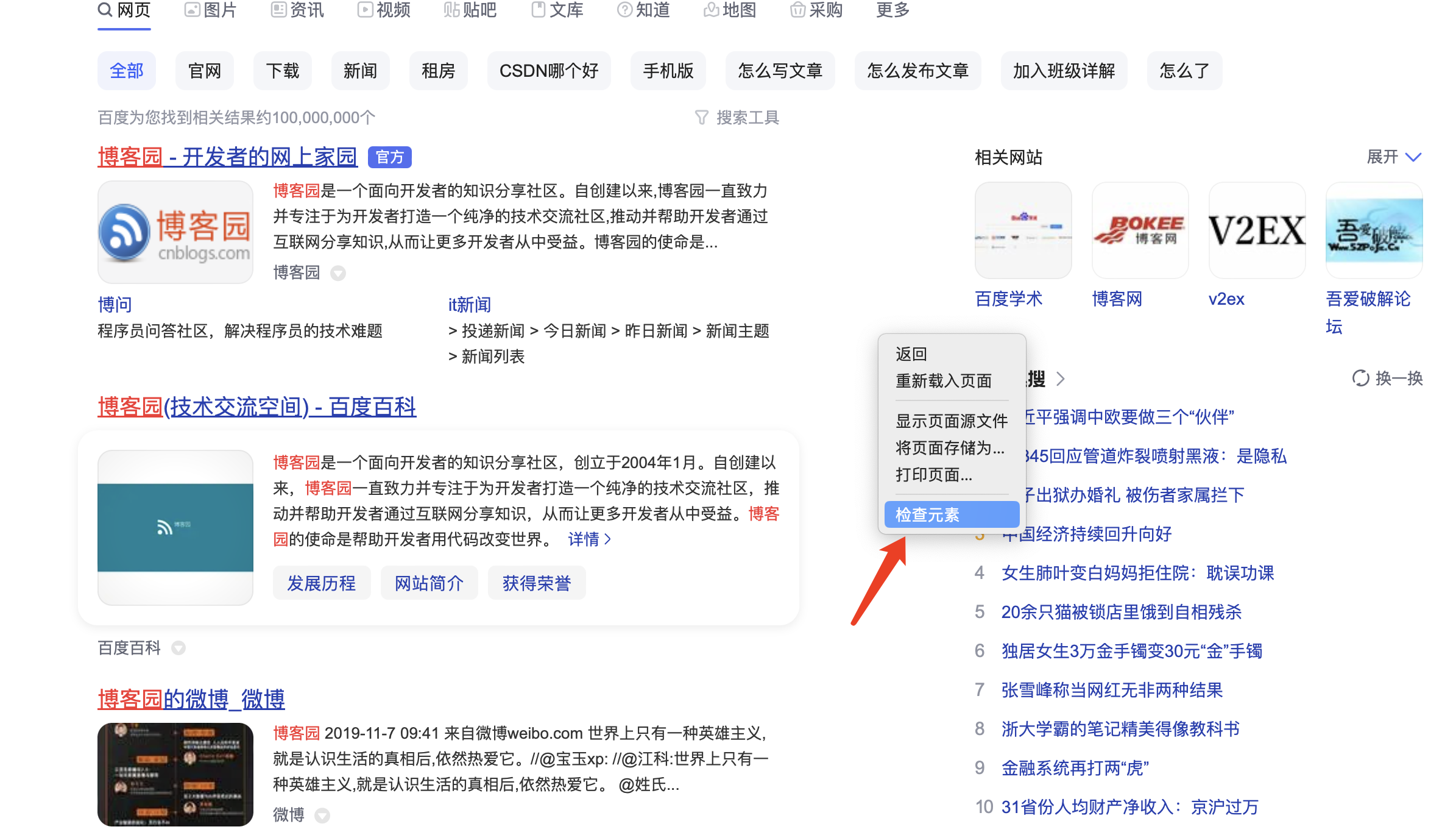The height and width of the screenshot is (835, 1456).
Task: Filter results by 新闻 chip
Action: pyautogui.click(x=361, y=71)
